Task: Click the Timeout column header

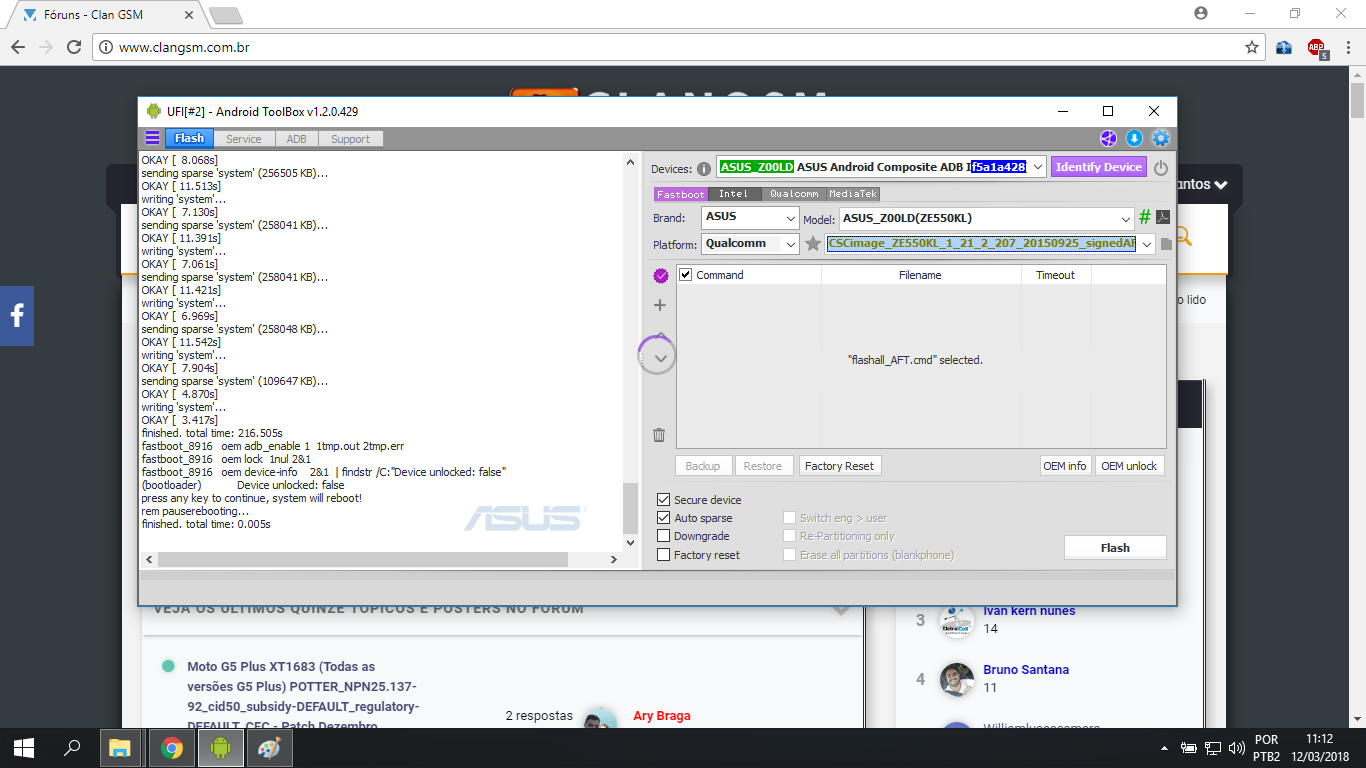Action: 1056,275
